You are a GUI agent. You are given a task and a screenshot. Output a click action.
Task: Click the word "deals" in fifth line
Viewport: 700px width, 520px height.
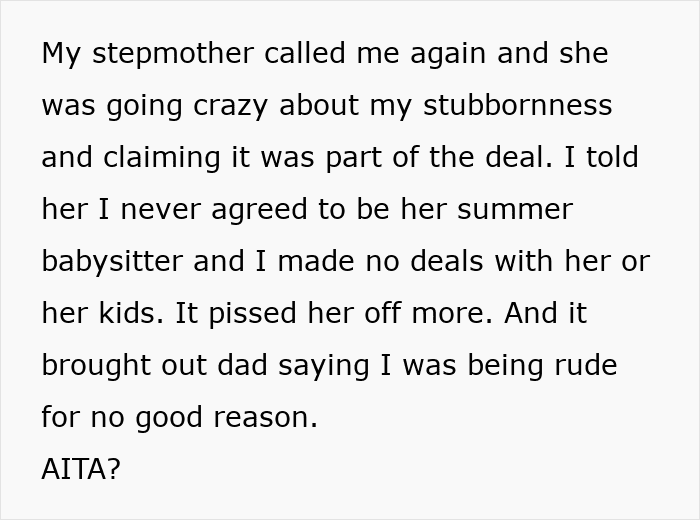pos(446,261)
